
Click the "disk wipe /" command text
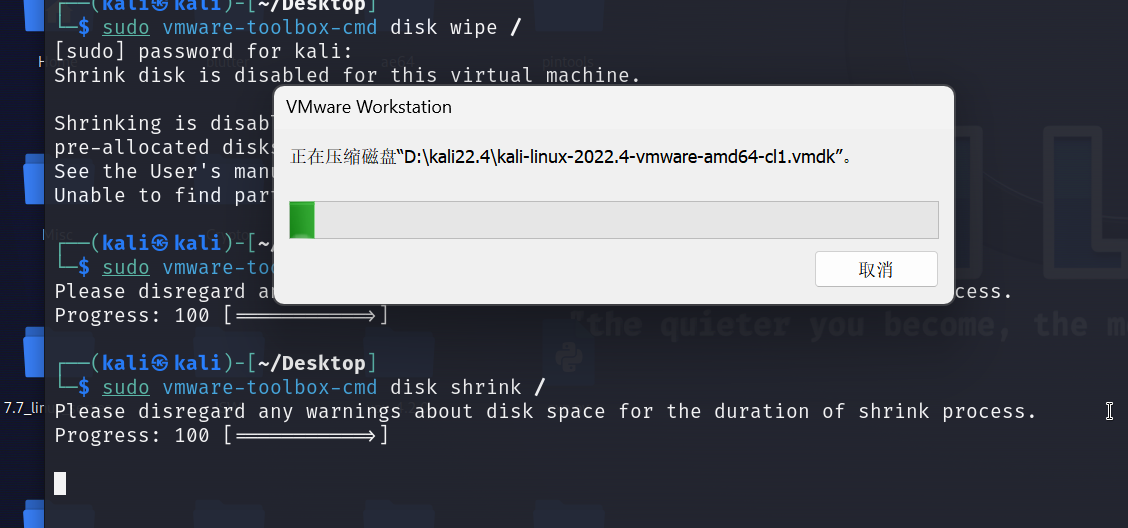(455, 27)
